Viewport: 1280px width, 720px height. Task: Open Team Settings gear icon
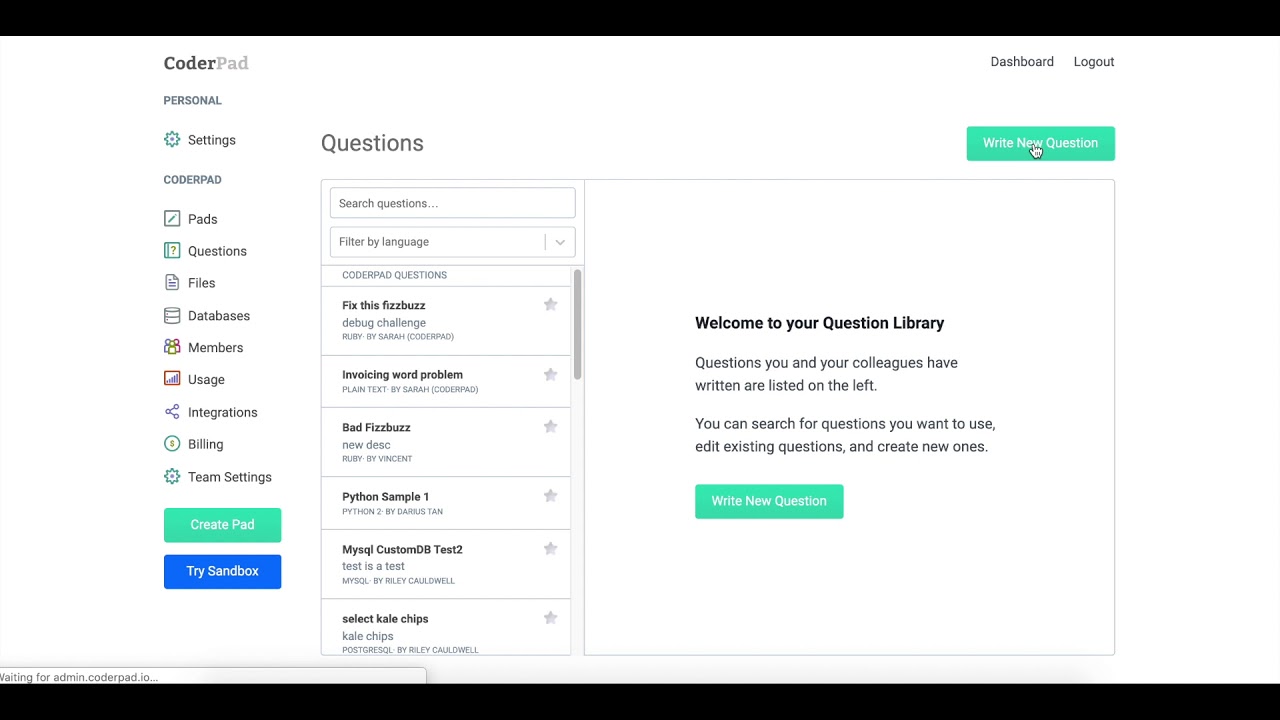pos(172,477)
